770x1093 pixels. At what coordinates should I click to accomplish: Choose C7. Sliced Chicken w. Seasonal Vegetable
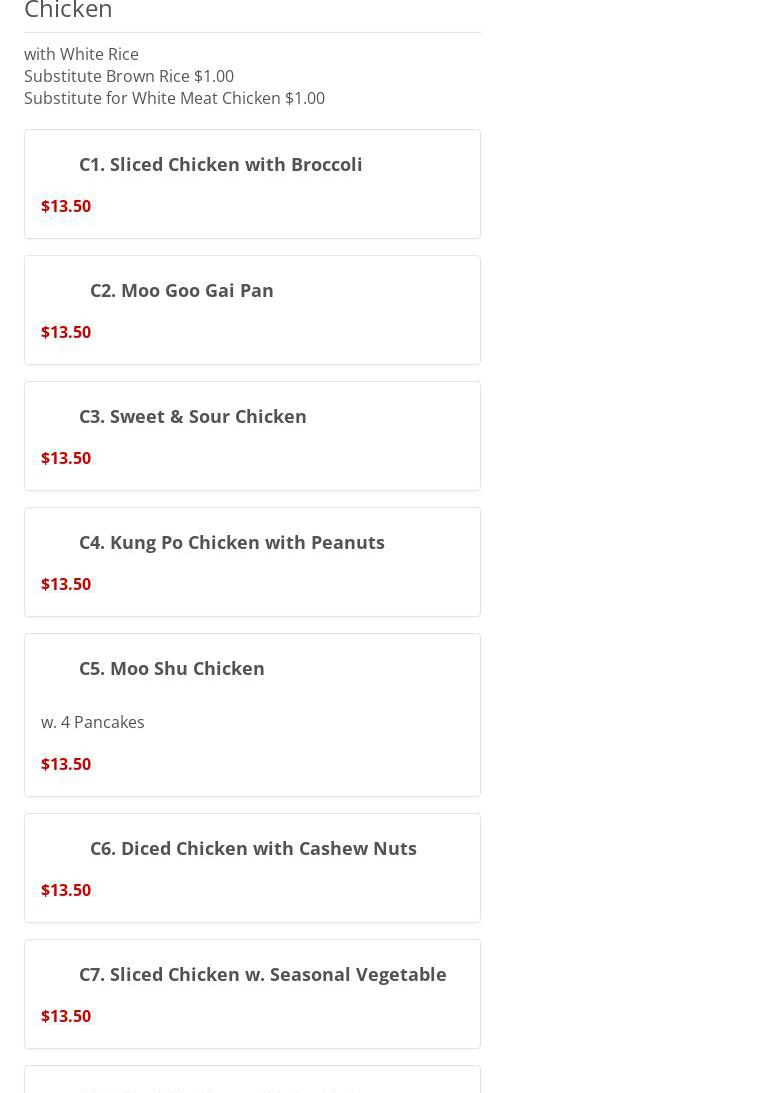pyautogui.click(x=262, y=974)
